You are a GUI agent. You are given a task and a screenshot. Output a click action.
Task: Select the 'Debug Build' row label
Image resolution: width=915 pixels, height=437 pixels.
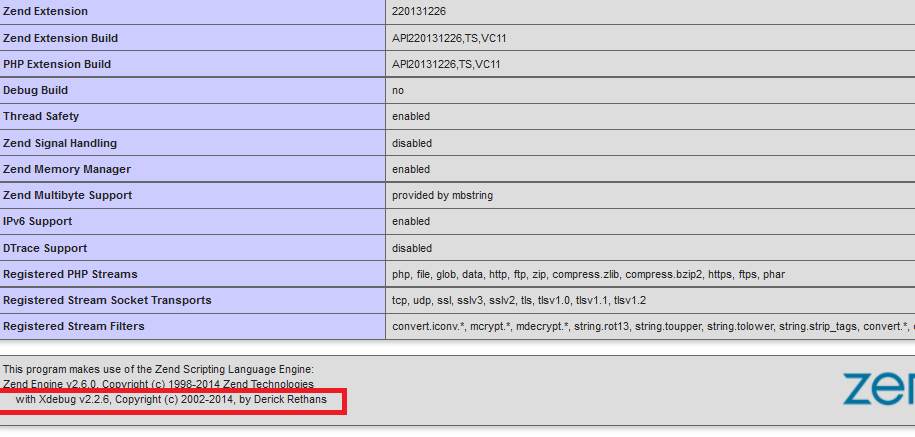pyautogui.click(x=35, y=90)
